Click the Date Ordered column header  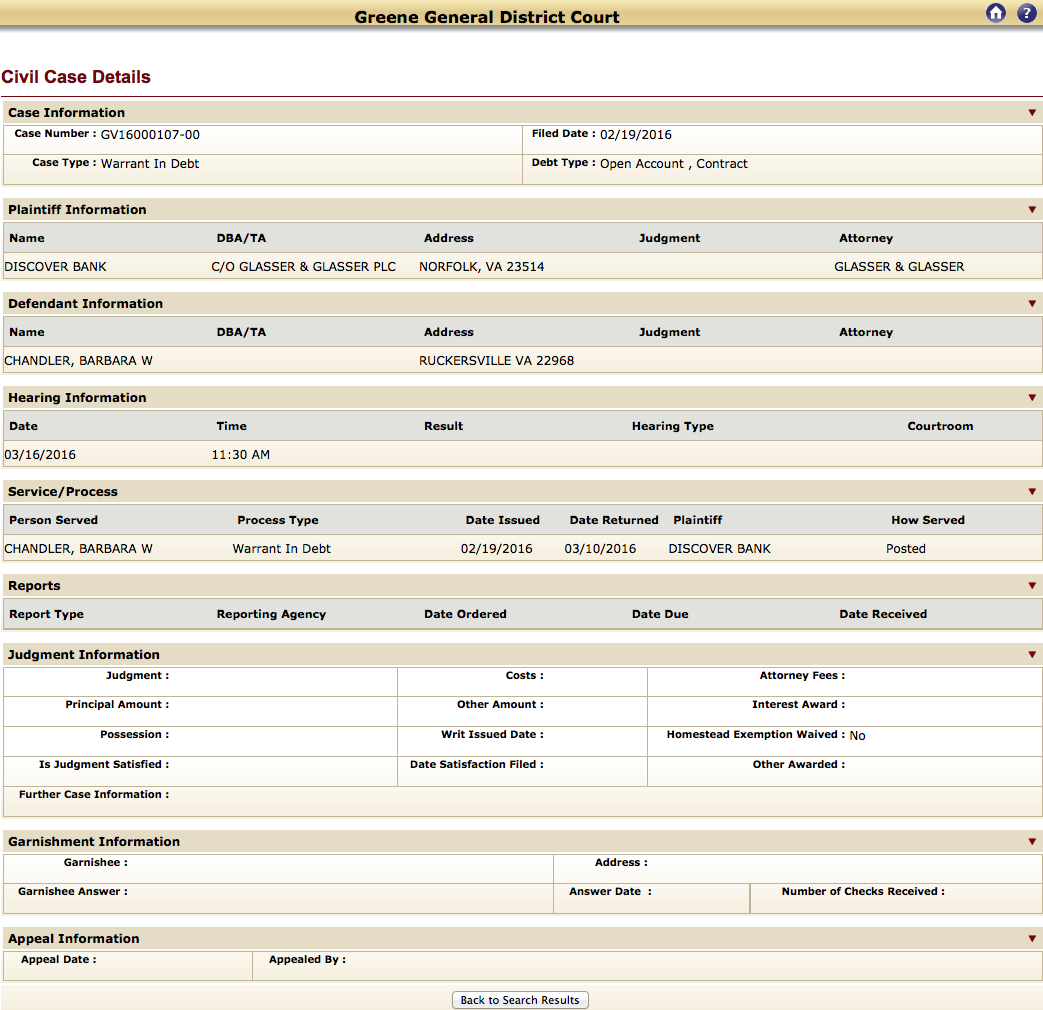466,614
